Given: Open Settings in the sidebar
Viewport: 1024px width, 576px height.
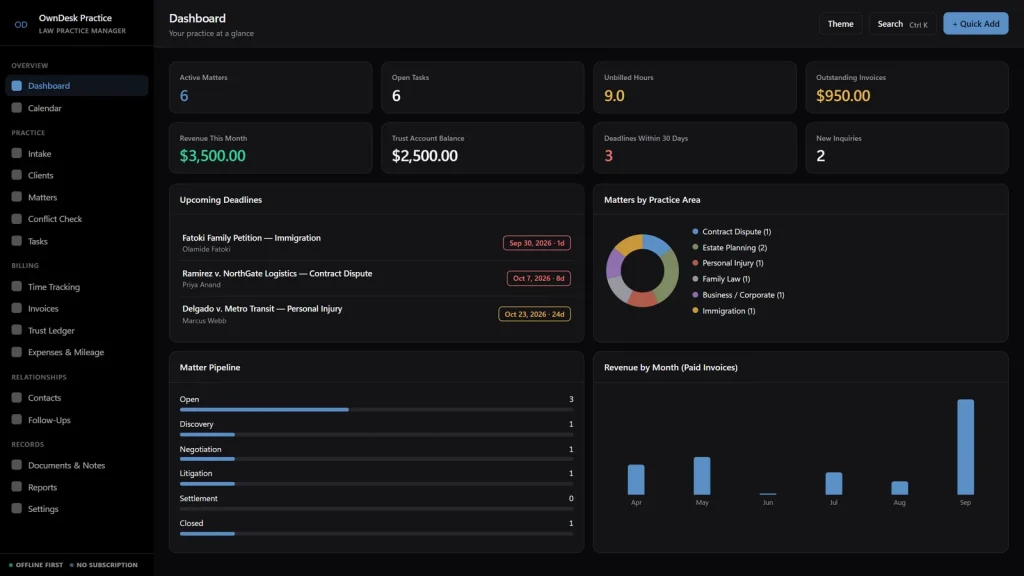Looking at the screenshot, I should point(76,509).
